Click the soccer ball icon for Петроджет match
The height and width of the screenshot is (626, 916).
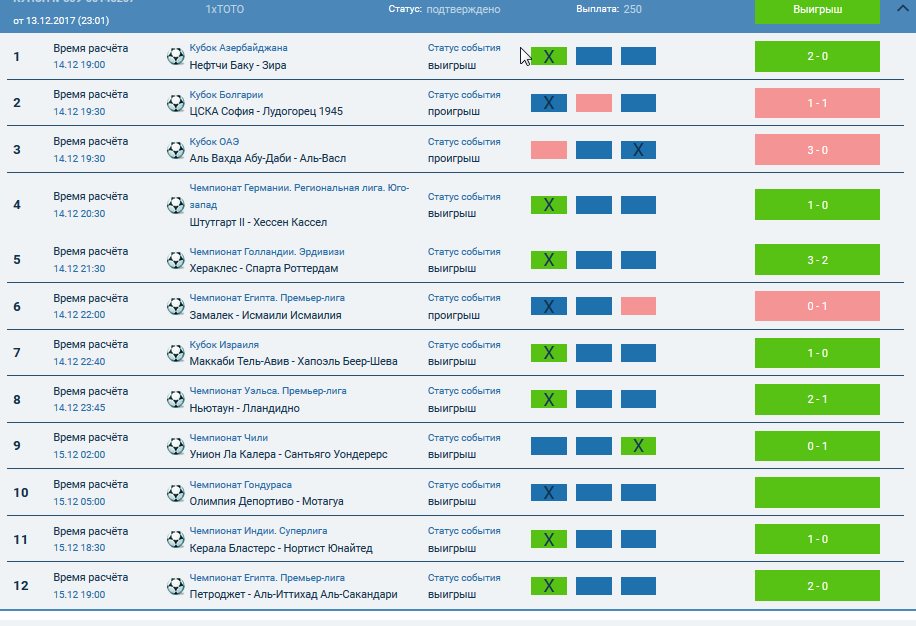click(175, 586)
